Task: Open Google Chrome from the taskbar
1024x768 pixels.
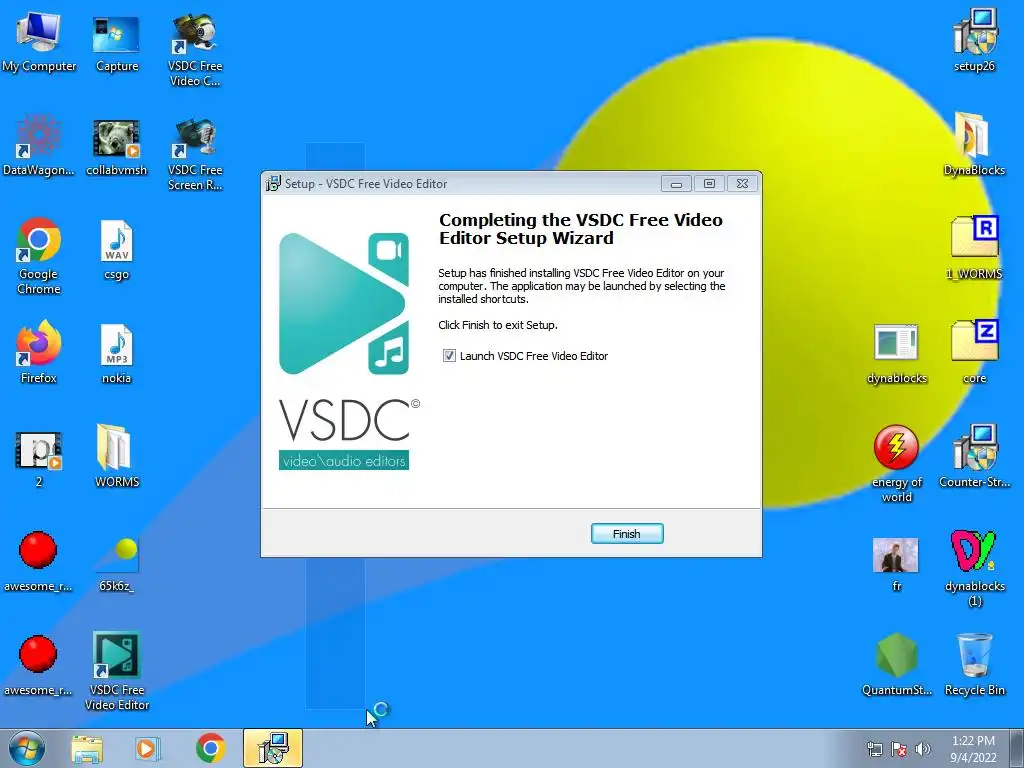Action: click(210, 749)
